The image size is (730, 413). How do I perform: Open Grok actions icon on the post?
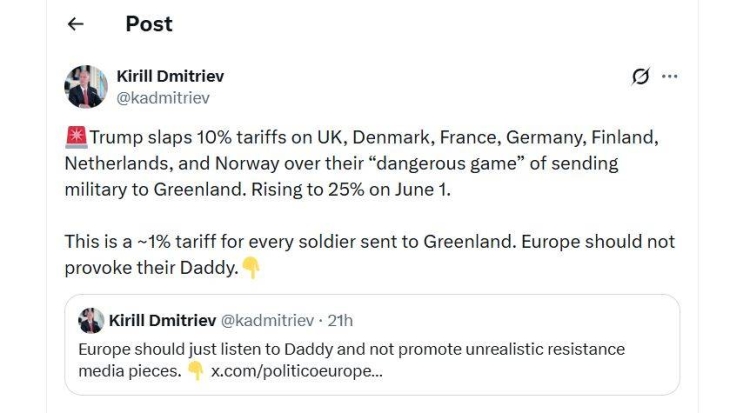click(640, 77)
